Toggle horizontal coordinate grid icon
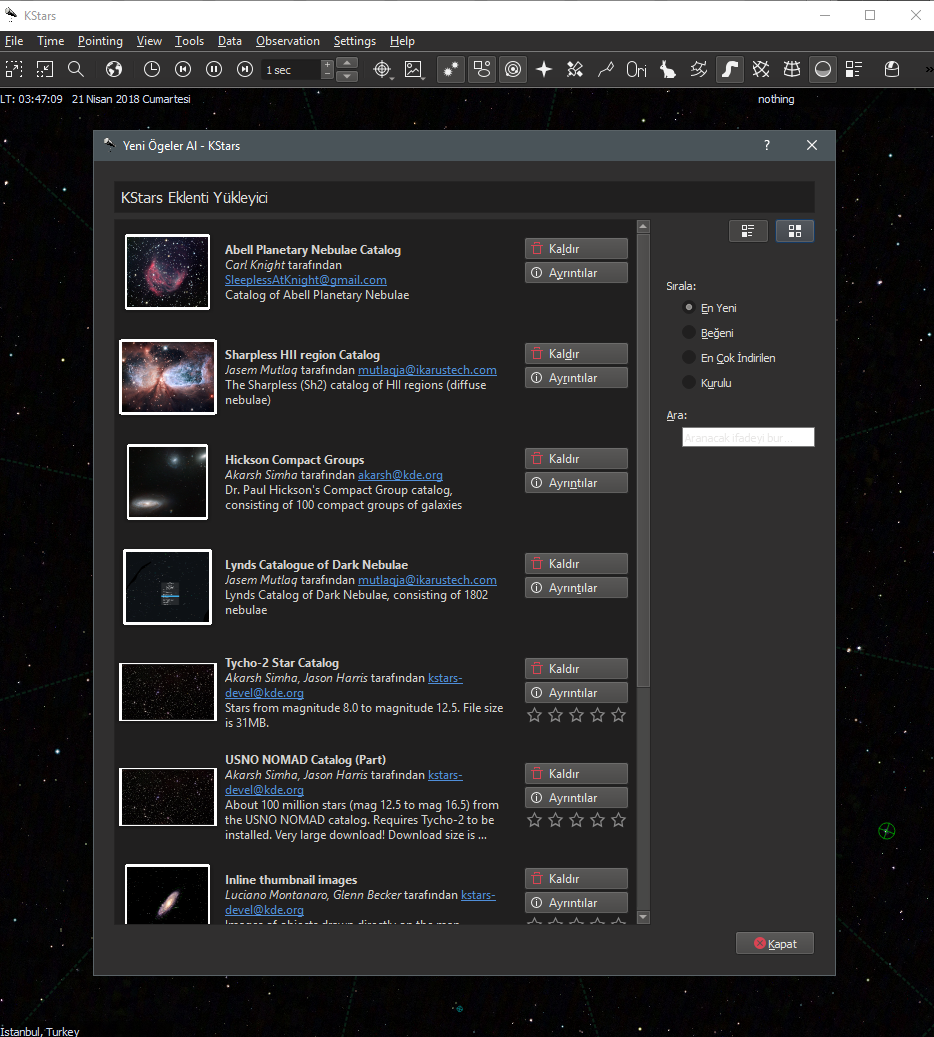The image size is (934, 1037). pos(792,69)
